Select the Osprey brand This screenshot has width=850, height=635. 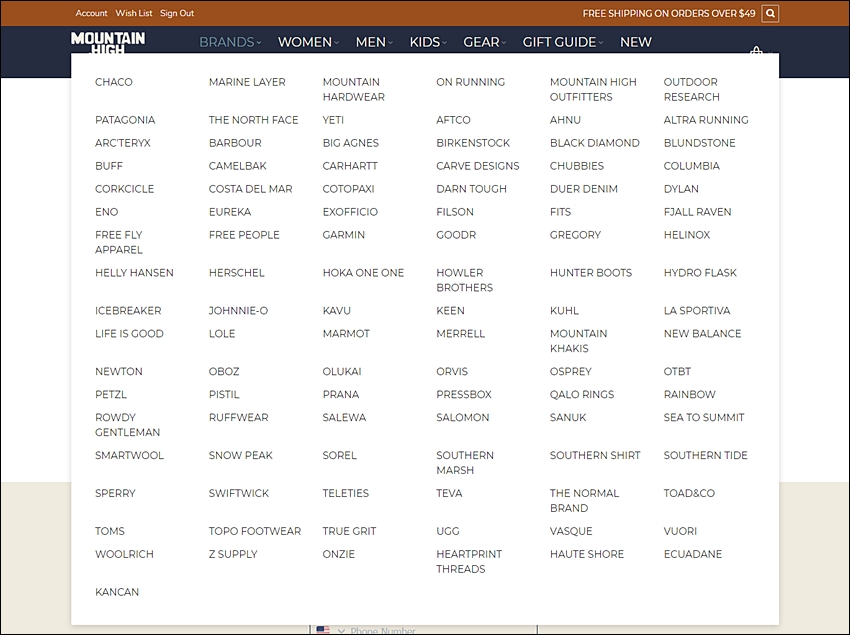tap(571, 371)
